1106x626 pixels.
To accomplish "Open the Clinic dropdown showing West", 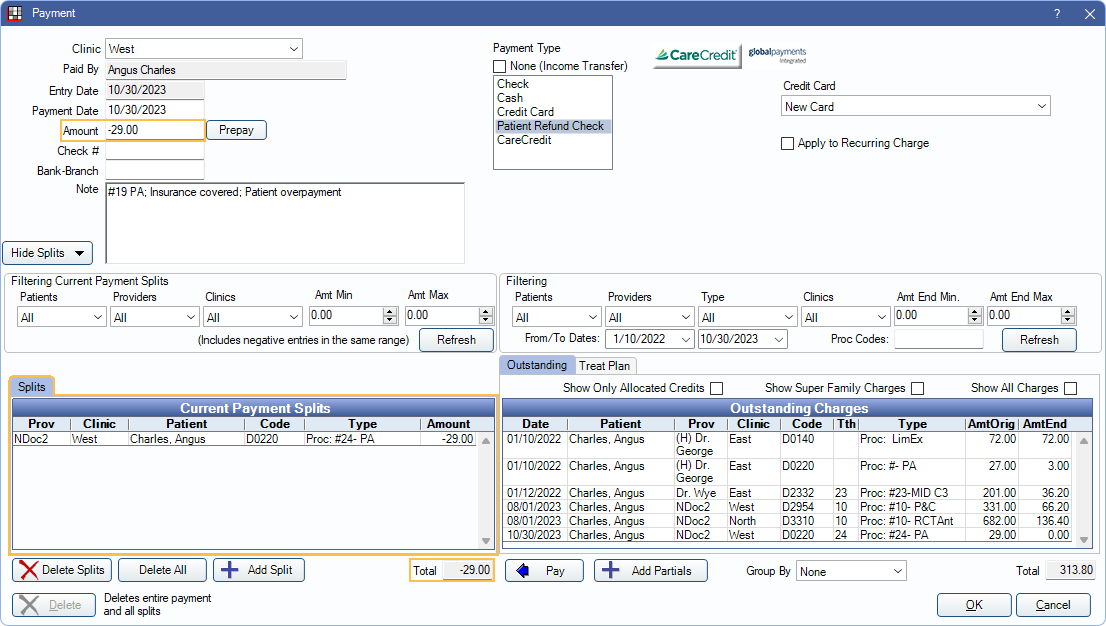I will pos(203,49).
